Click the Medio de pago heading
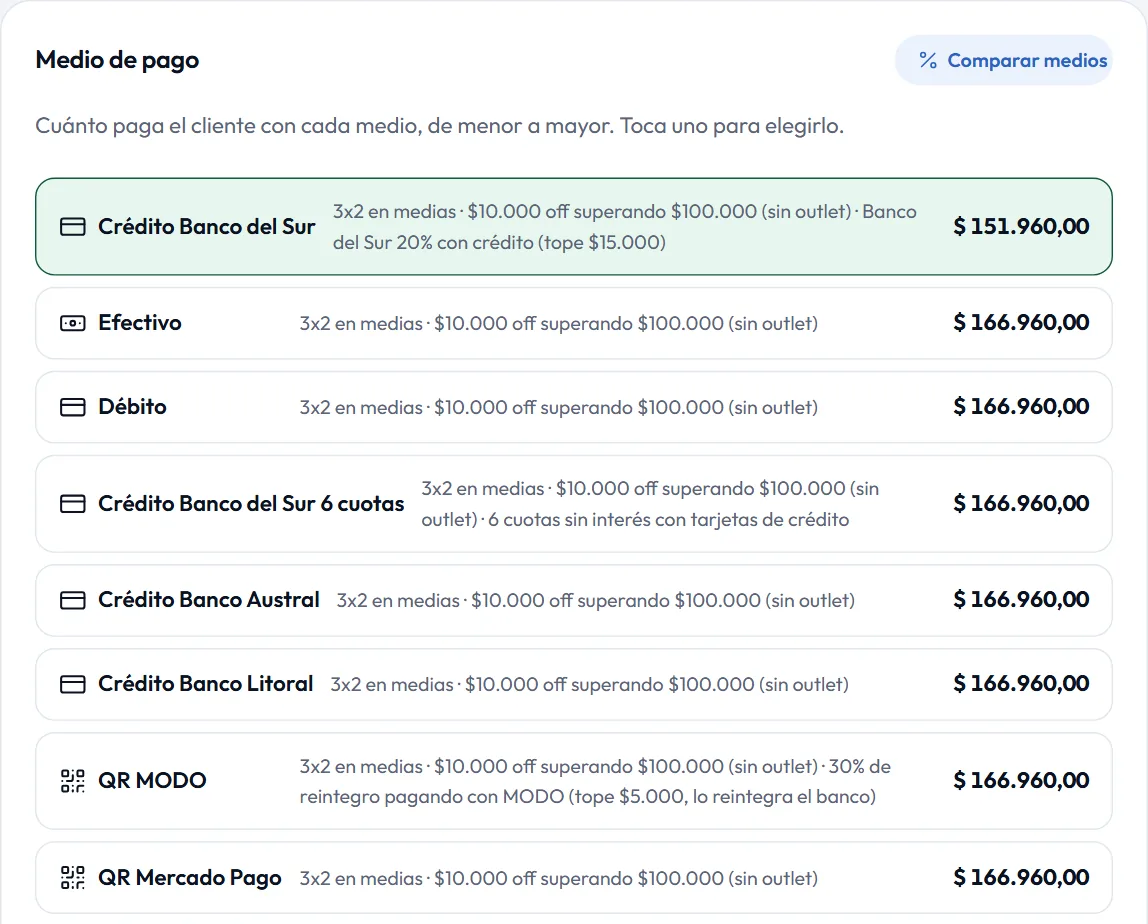The image size is (1148, 924). click(117, 60)
